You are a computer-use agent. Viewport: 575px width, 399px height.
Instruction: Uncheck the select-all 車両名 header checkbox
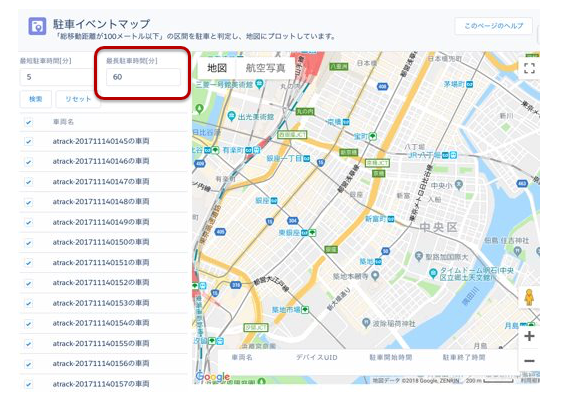(x=28, y=122)
